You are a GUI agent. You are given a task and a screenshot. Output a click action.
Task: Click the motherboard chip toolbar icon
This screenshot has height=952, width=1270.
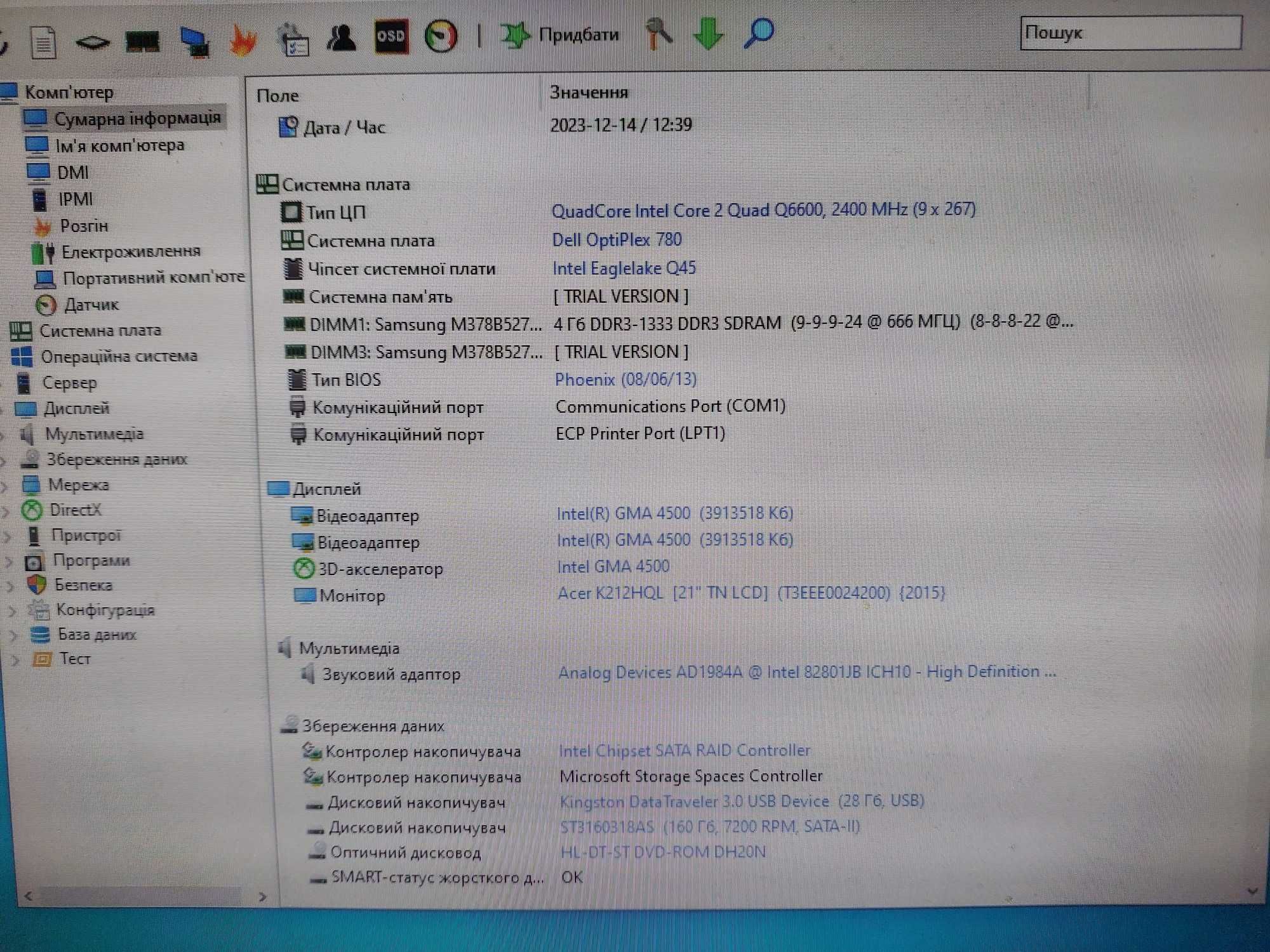93,43
